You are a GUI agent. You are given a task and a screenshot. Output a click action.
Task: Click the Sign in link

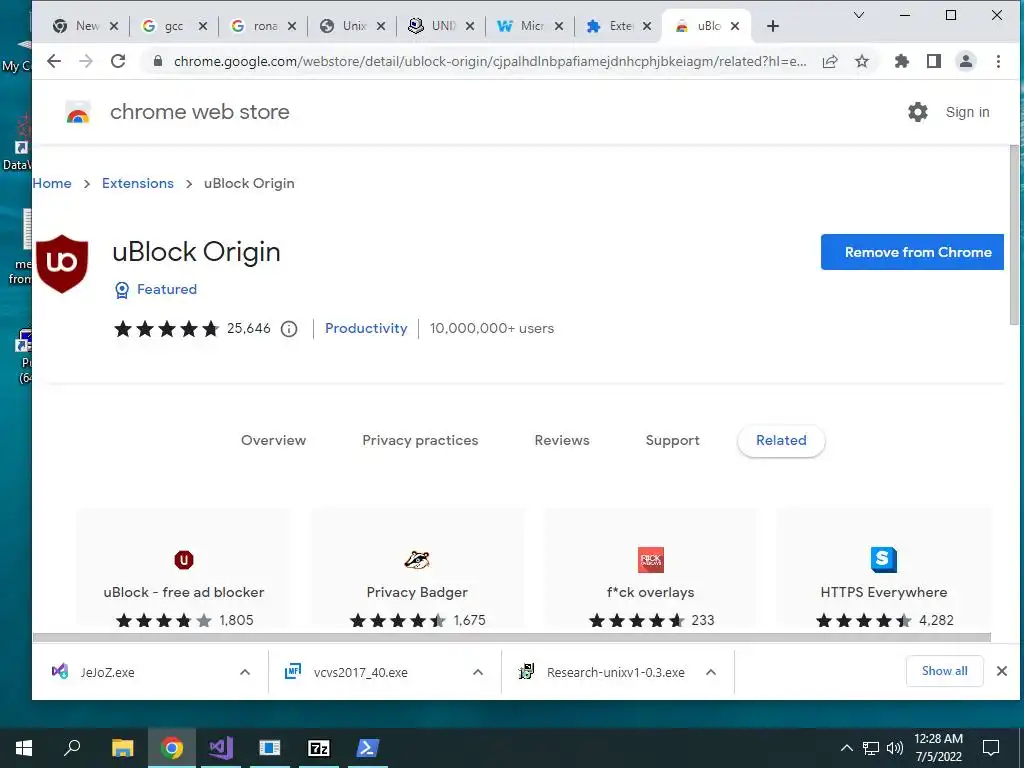(967, 112)
